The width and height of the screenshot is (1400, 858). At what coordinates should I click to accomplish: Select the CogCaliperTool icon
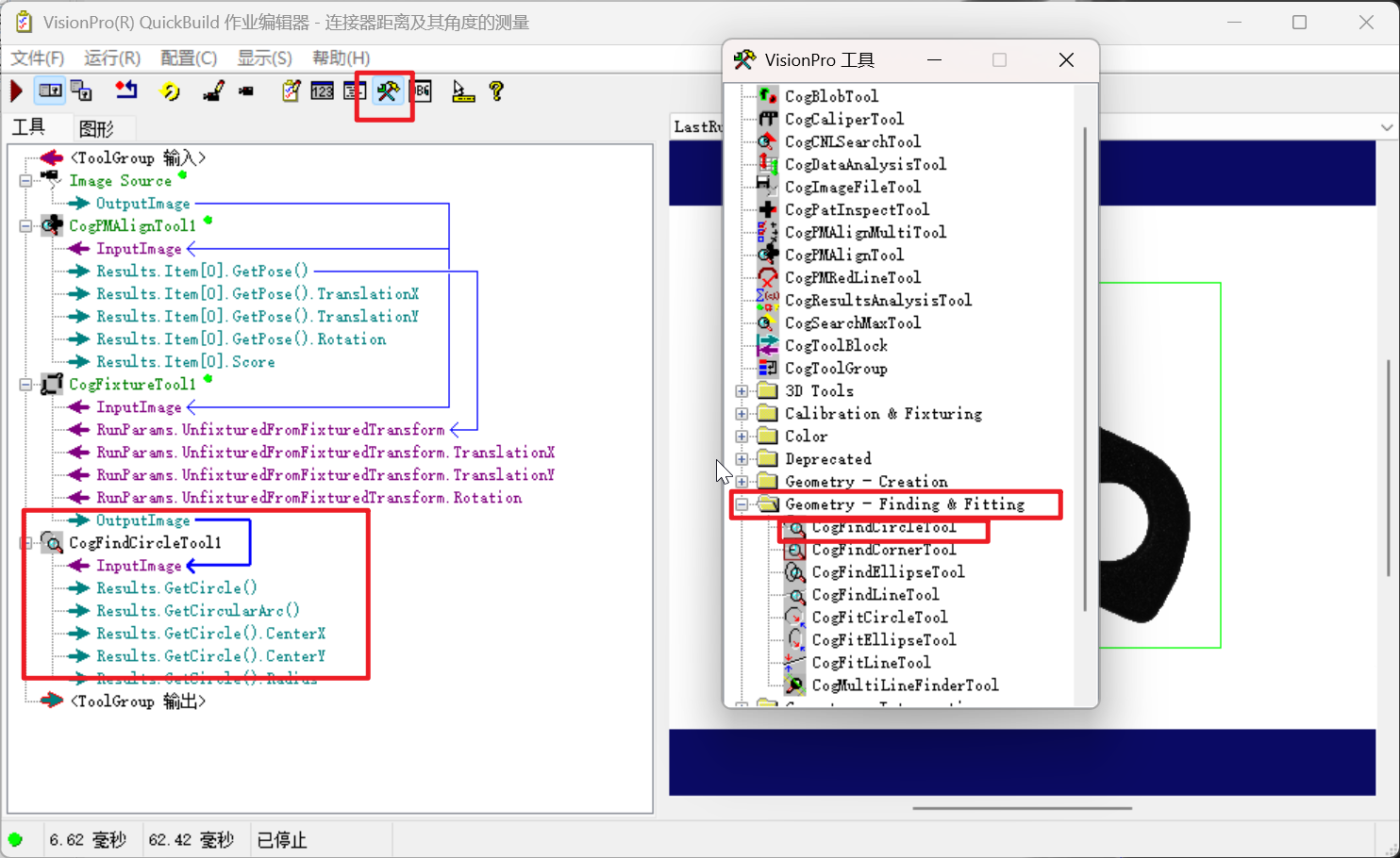768,119
